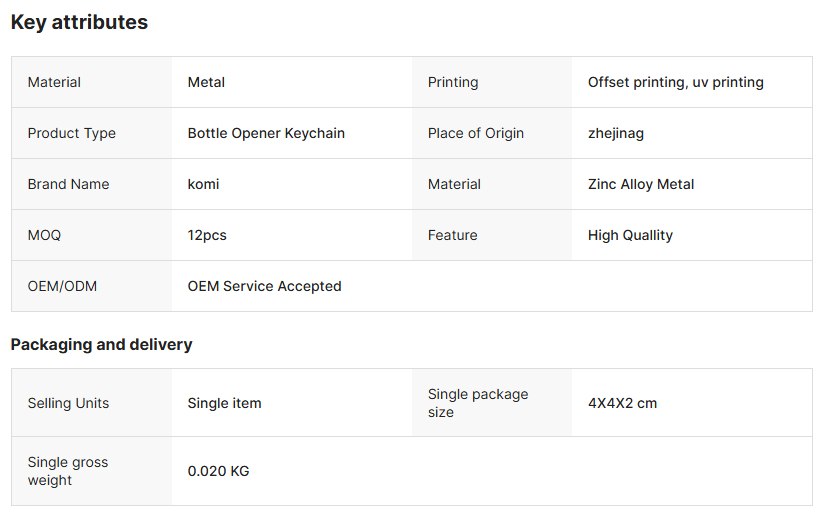Click the 0.020 KG weight value

[x=219, y=471]
